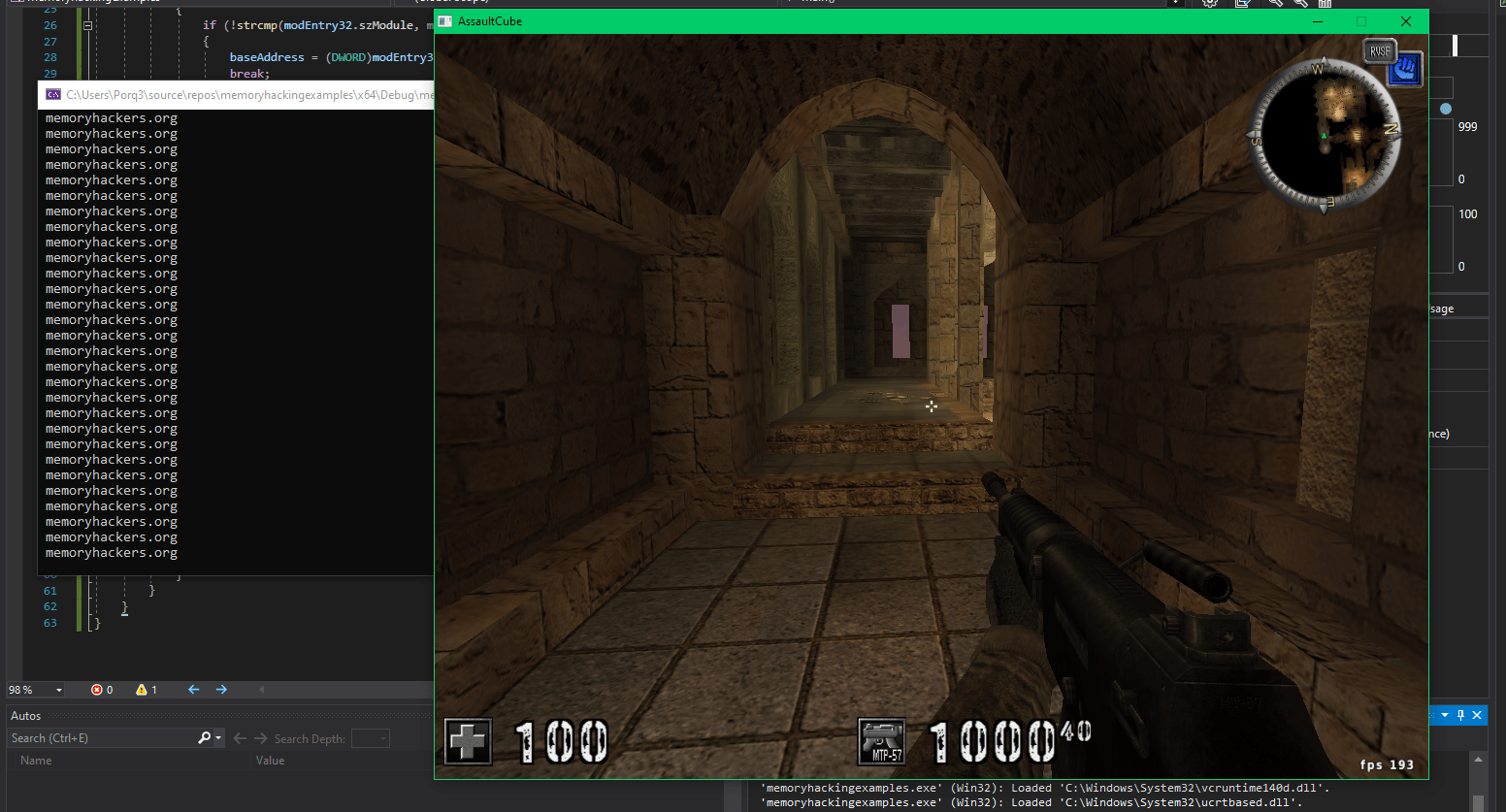Image resolution: width=1506 pixels, height=812 pixels.
Task: Click the Autos panel title
Action: [26, 716]
